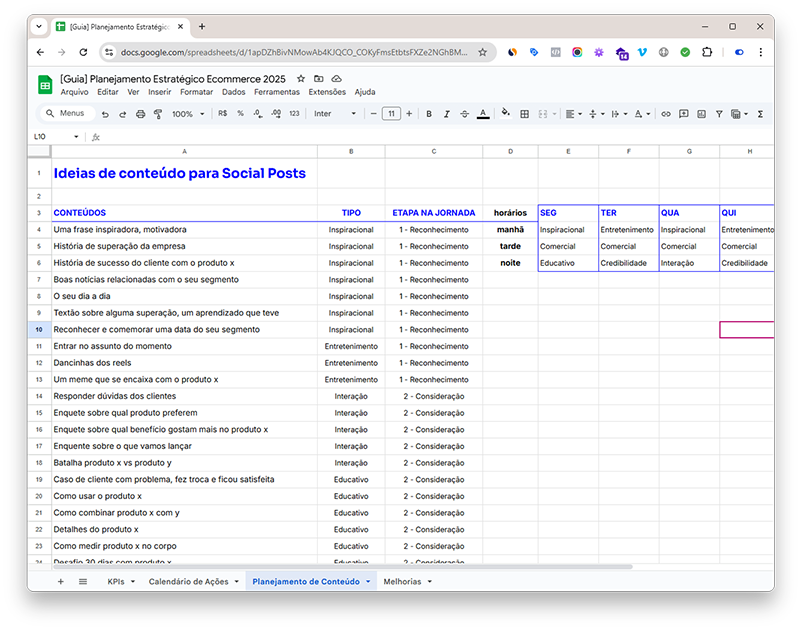Open the name box dropdown for L10

(x=76, y=137)
